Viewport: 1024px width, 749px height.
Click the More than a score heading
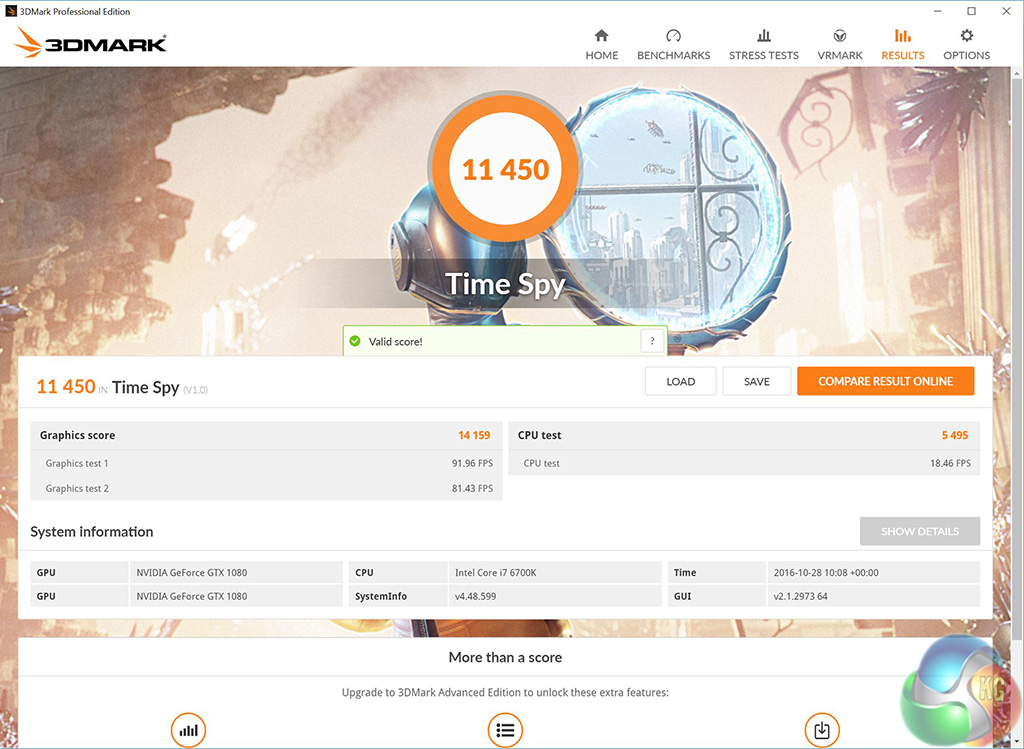pyautogui.click(x=505, y=657)
